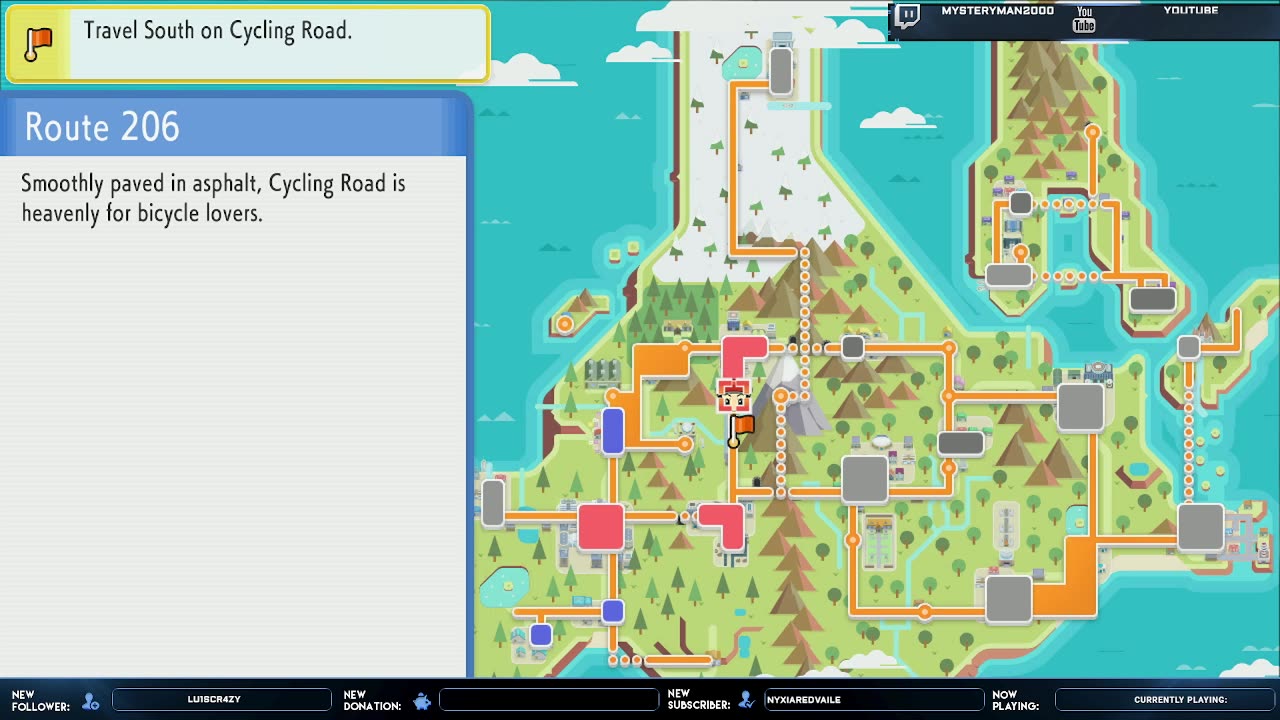This screenshot has width=1280, height=720.
Task: Select the small gray town on the far west coast
Action: coord(493,503)
